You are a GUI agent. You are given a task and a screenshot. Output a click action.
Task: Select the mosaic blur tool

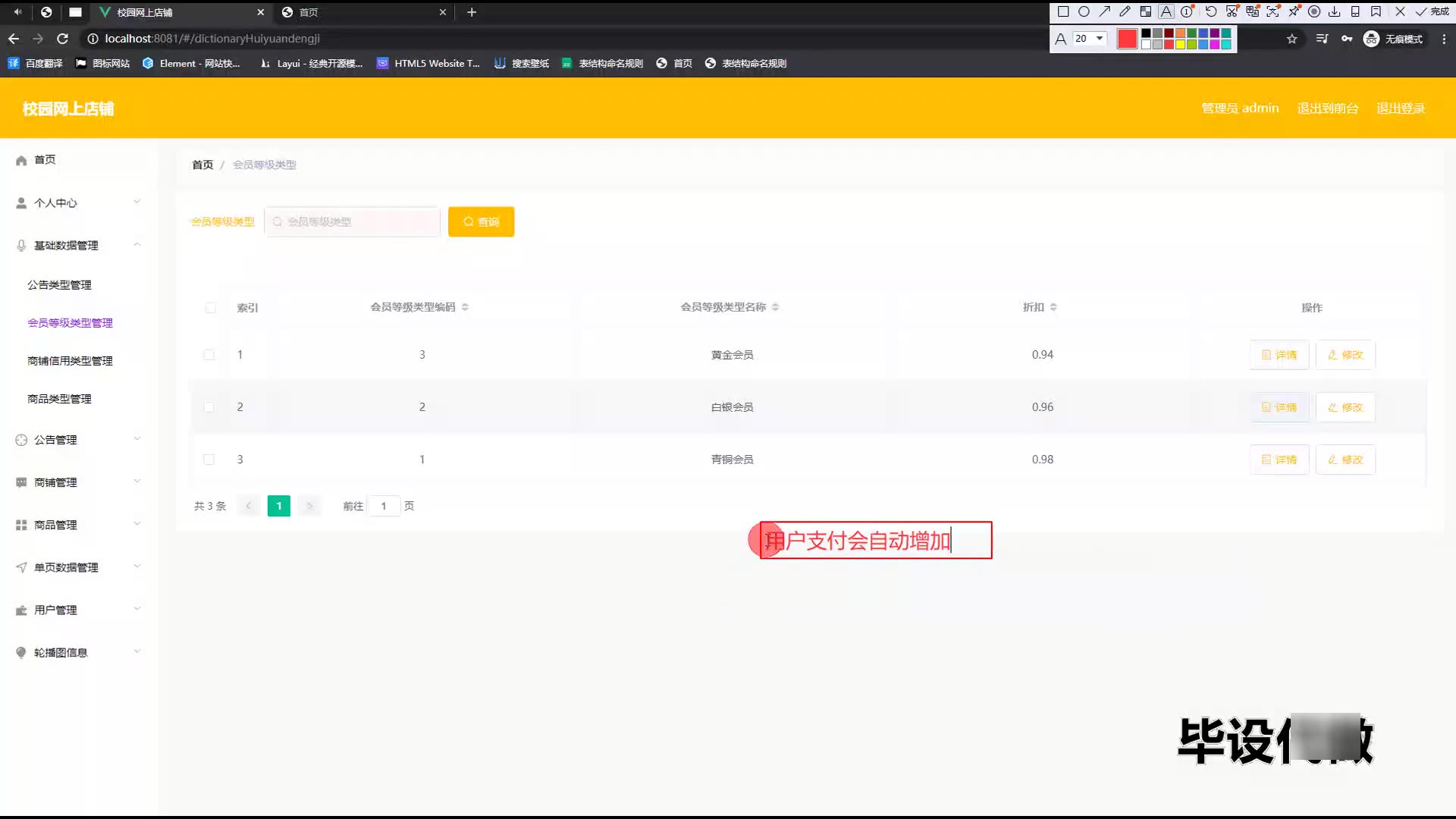(1146, 11)
